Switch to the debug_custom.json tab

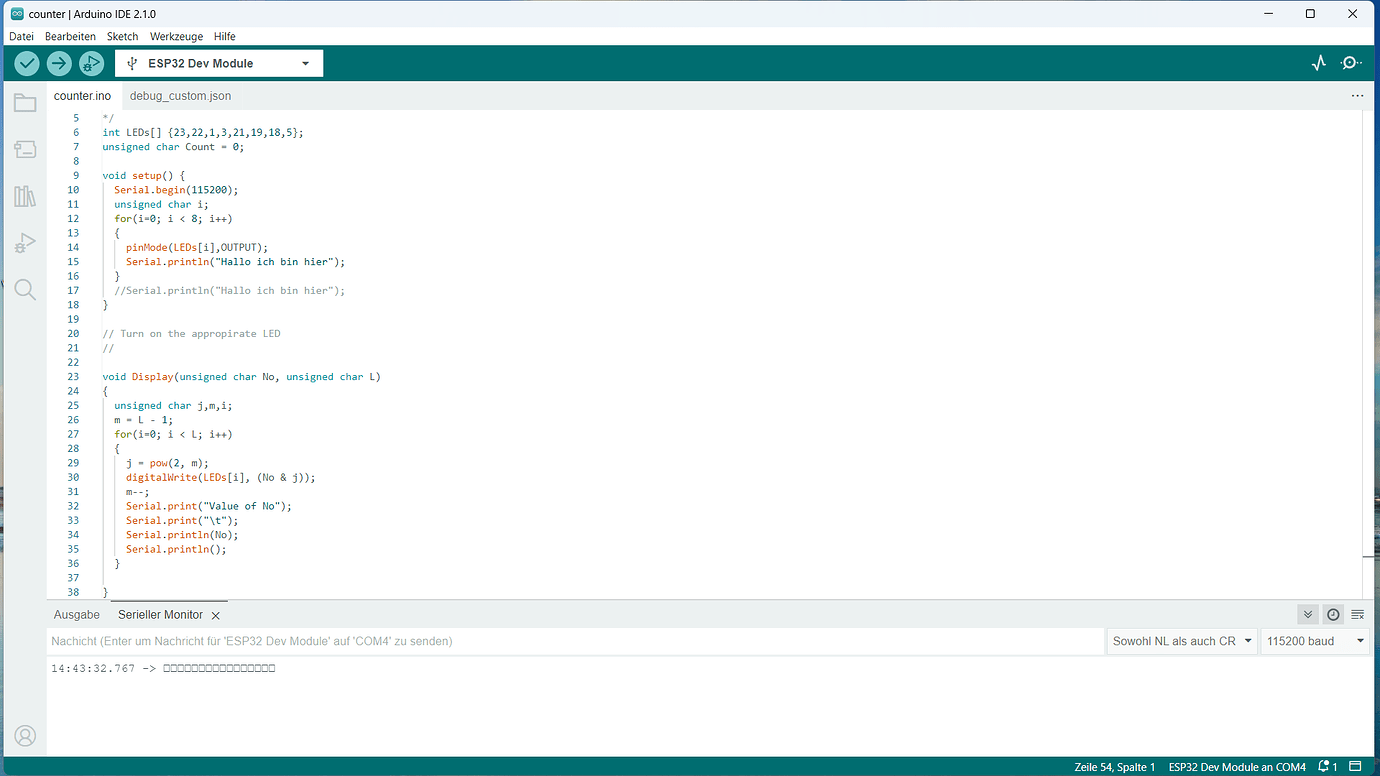[x=180, y=95]
